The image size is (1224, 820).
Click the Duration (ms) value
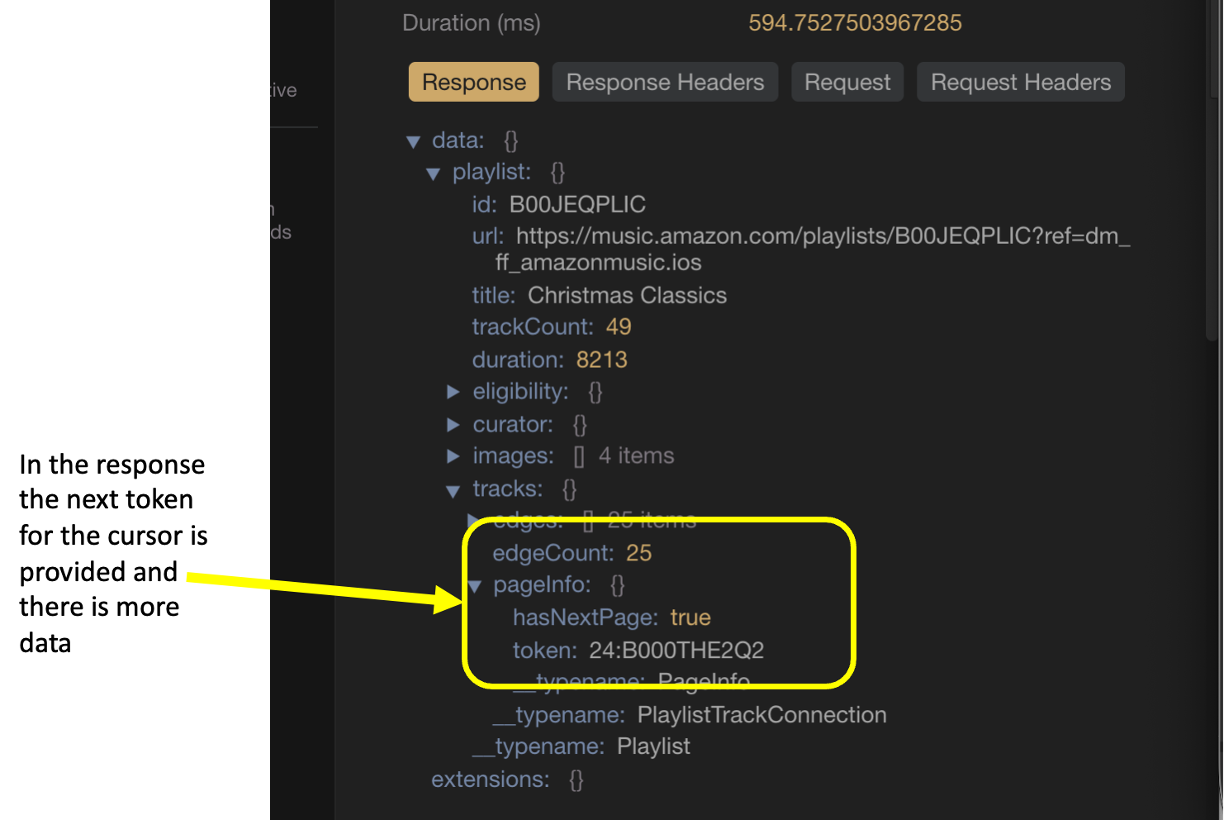pos(855,23)
